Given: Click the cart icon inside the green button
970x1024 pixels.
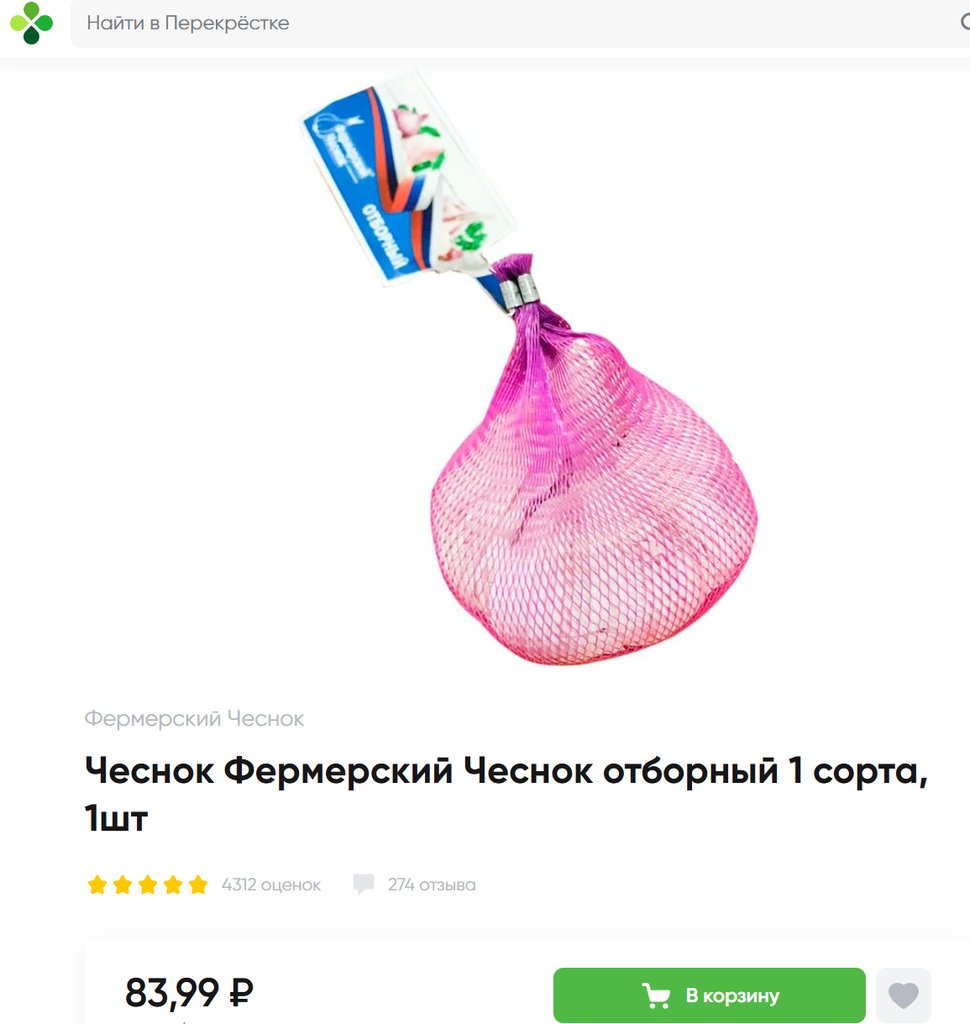Looking at the screenshot, I should [656, 995].
